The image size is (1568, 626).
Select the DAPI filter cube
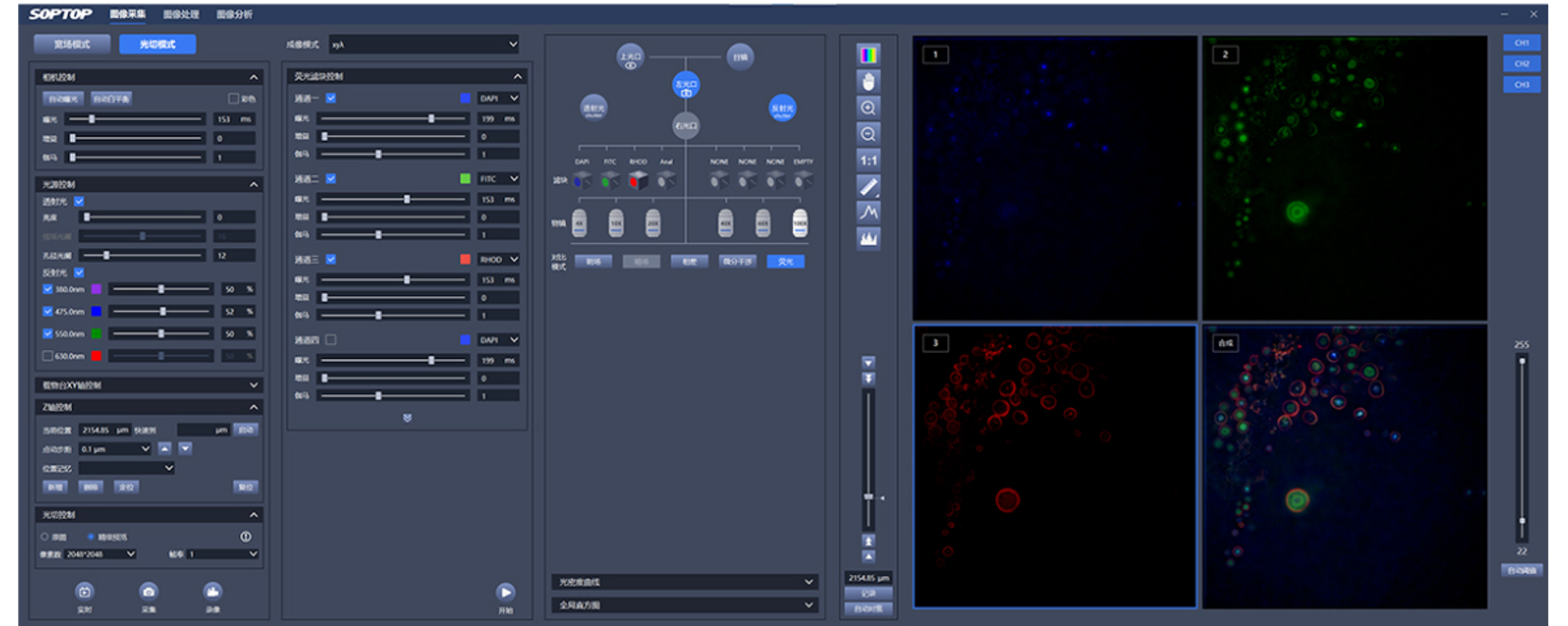(x=582, y=180)
